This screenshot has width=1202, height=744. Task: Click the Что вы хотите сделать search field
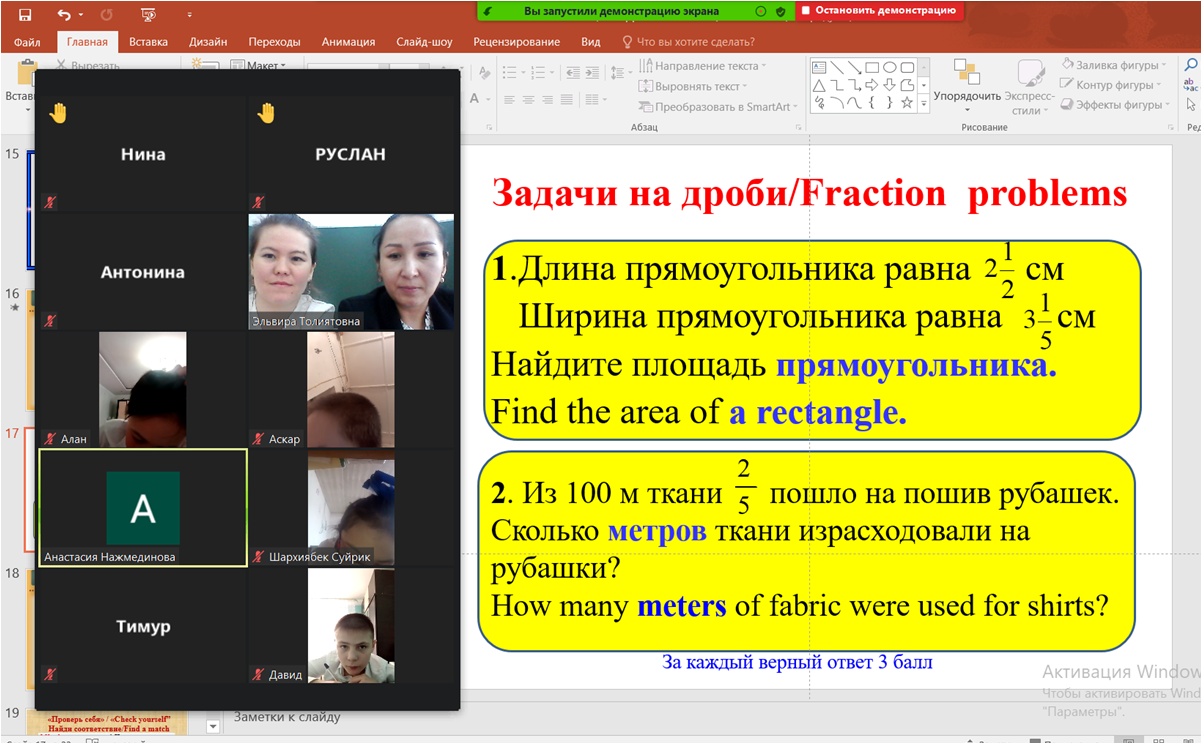[695, 42]
